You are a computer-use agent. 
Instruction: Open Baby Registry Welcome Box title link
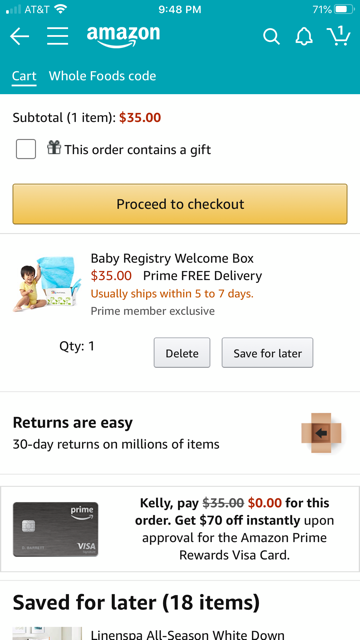[x=172, y=258]
